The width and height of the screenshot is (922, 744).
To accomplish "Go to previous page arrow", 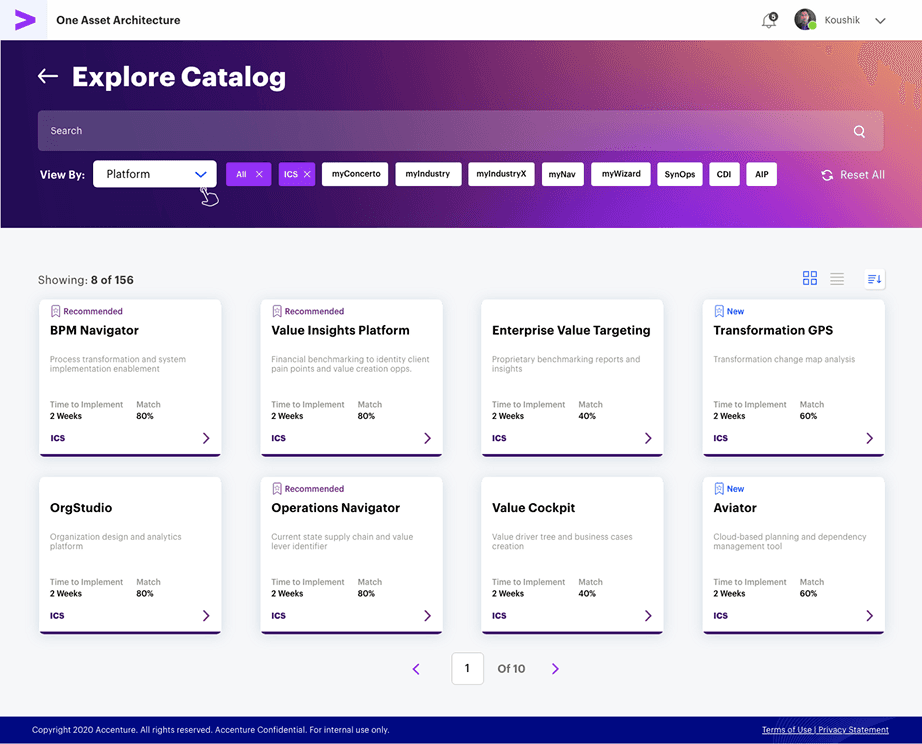I will [416, 669].
